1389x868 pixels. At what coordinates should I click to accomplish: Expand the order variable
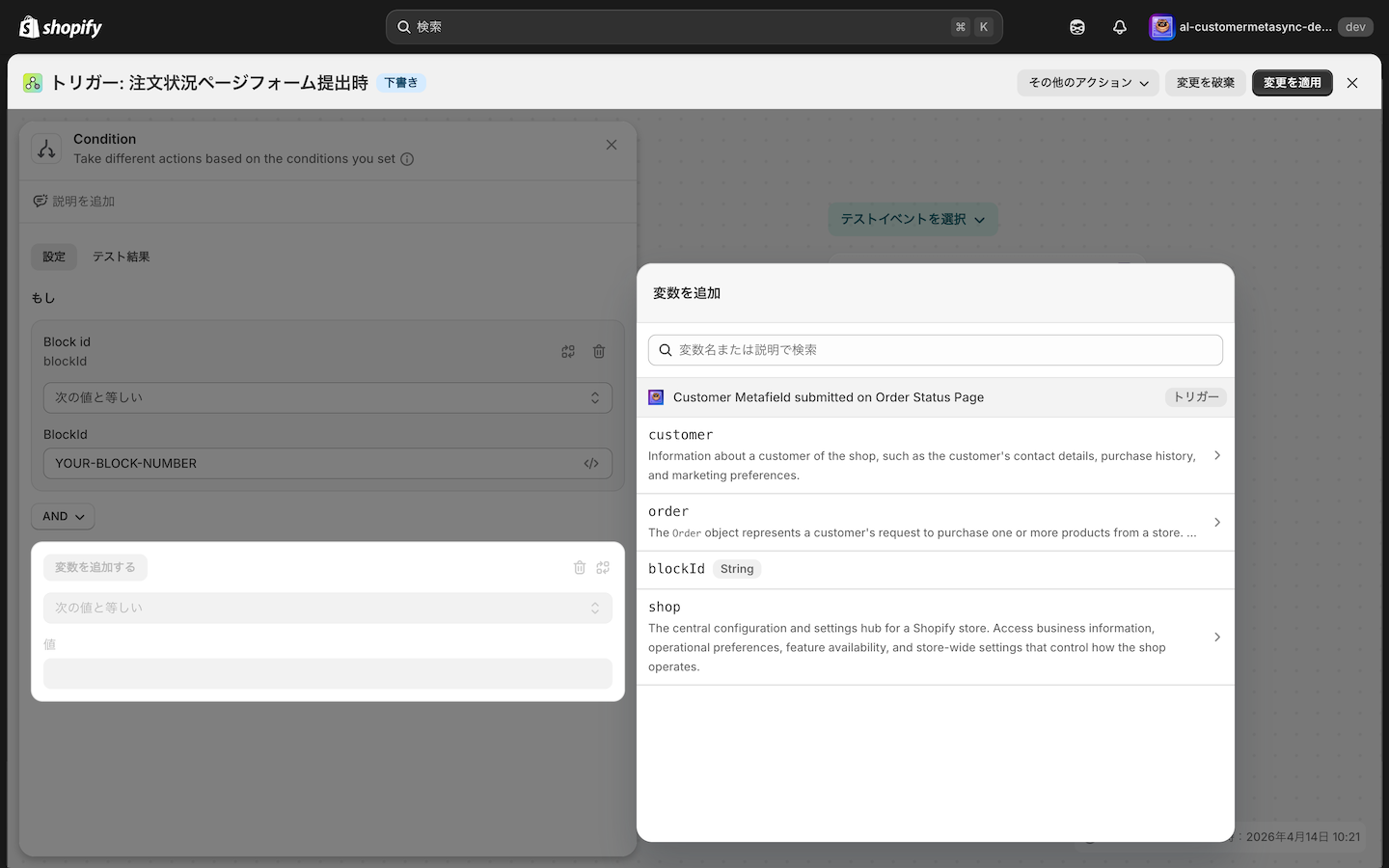tap(936, 522)
